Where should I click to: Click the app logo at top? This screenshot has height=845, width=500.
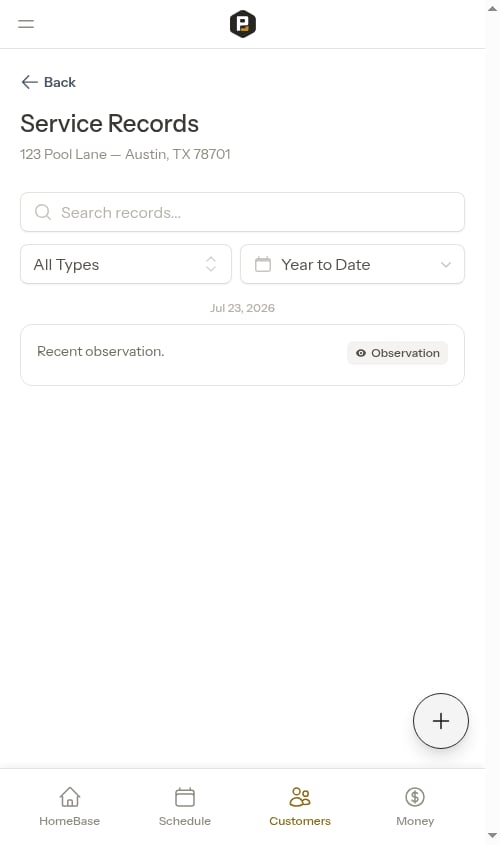pos(242,24)
